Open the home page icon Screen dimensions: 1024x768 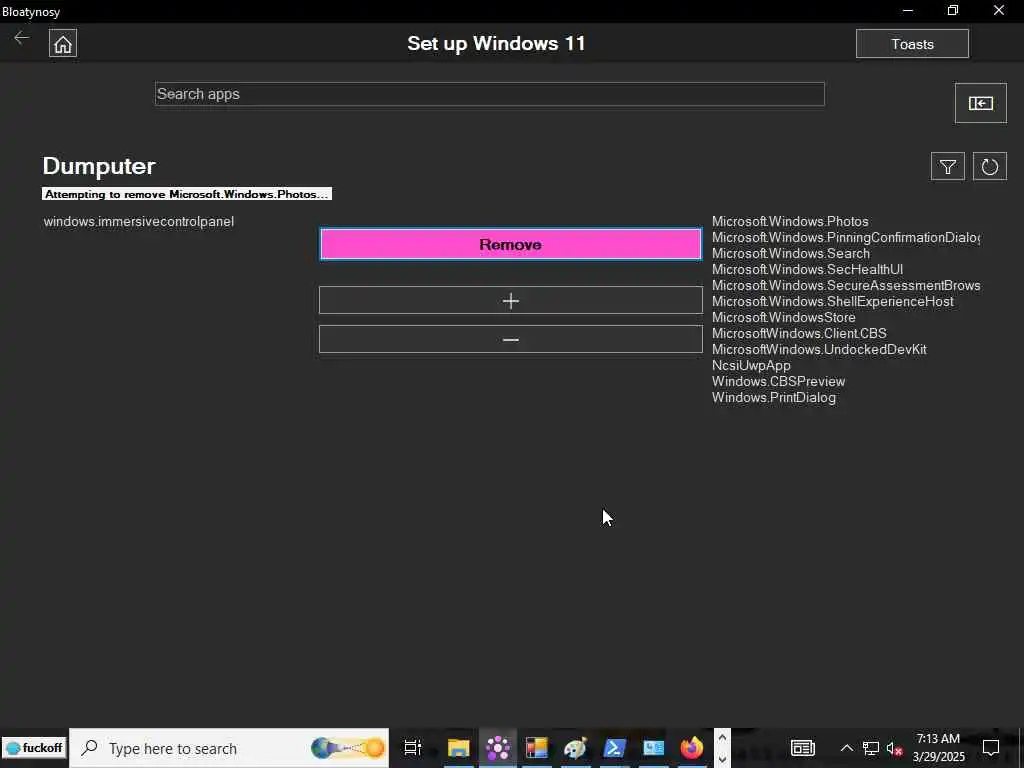coord(63,44)
